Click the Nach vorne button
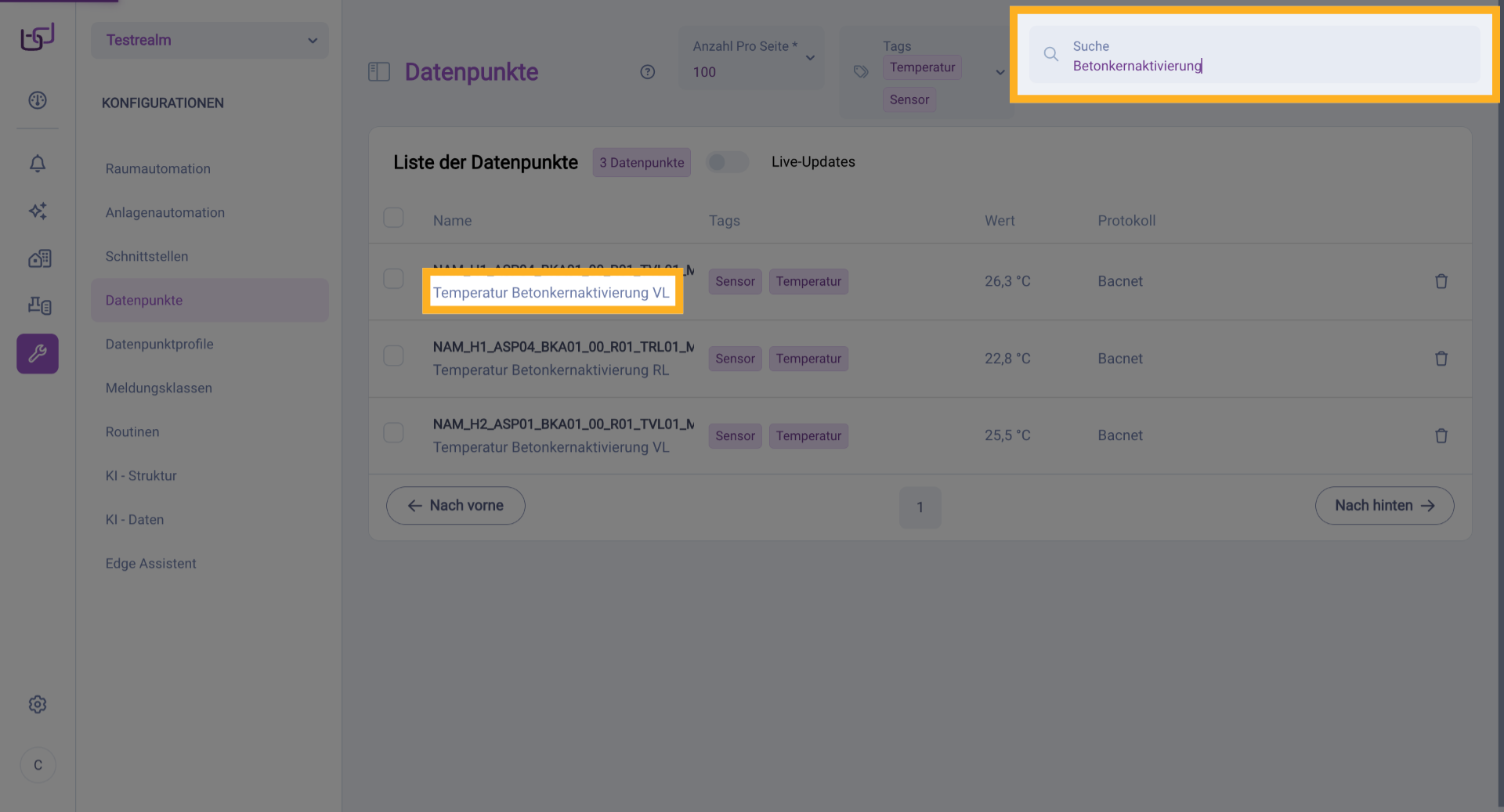This screenshot has width=1504, height=812. 455,506
